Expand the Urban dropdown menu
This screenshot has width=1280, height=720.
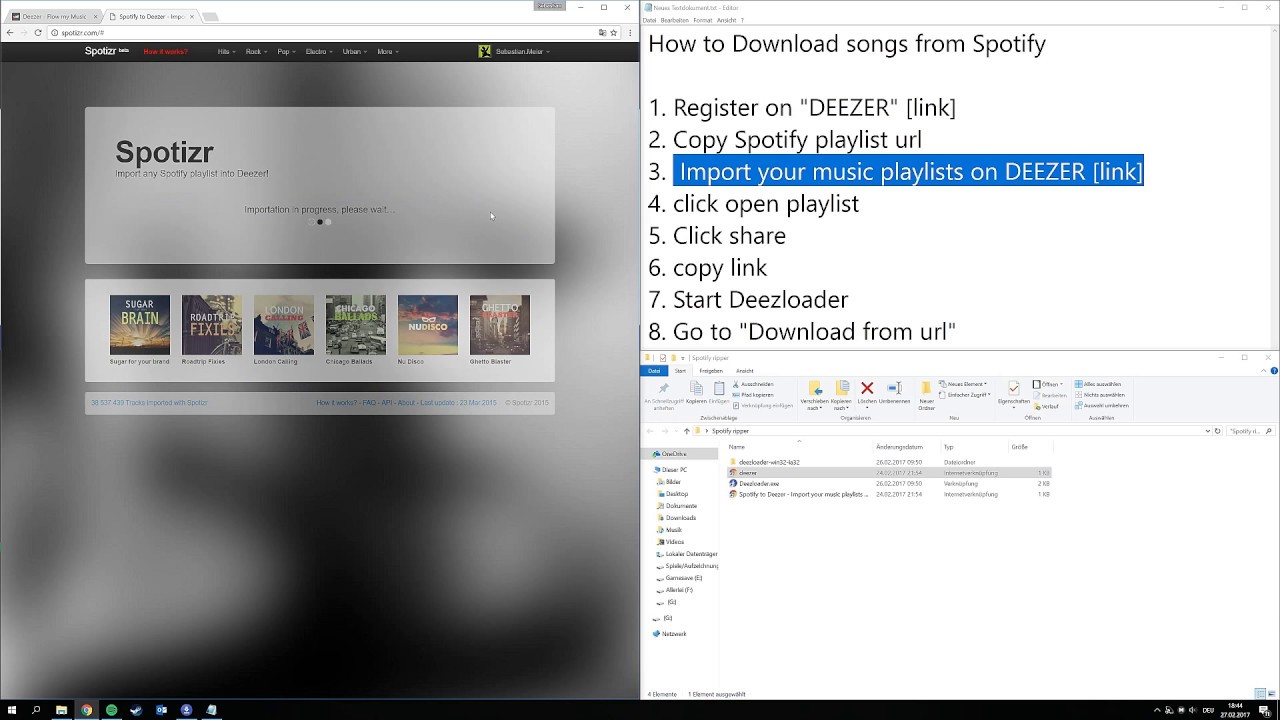click(354, 51)
